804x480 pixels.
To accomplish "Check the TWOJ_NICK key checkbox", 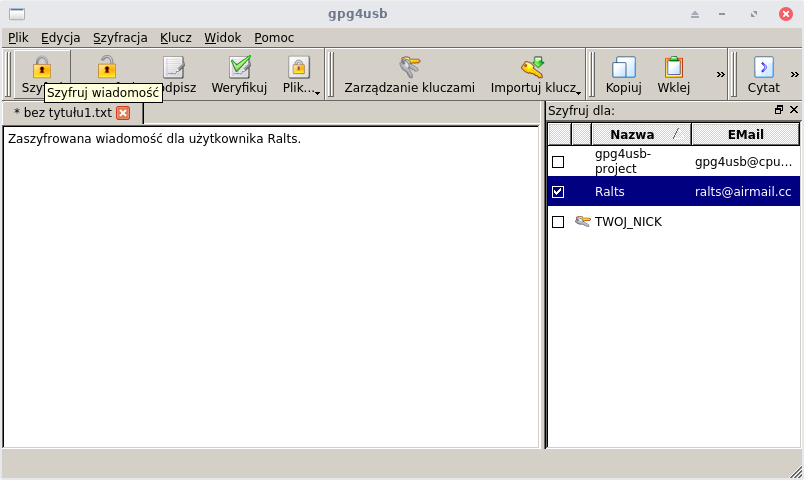I will point(558,222).
